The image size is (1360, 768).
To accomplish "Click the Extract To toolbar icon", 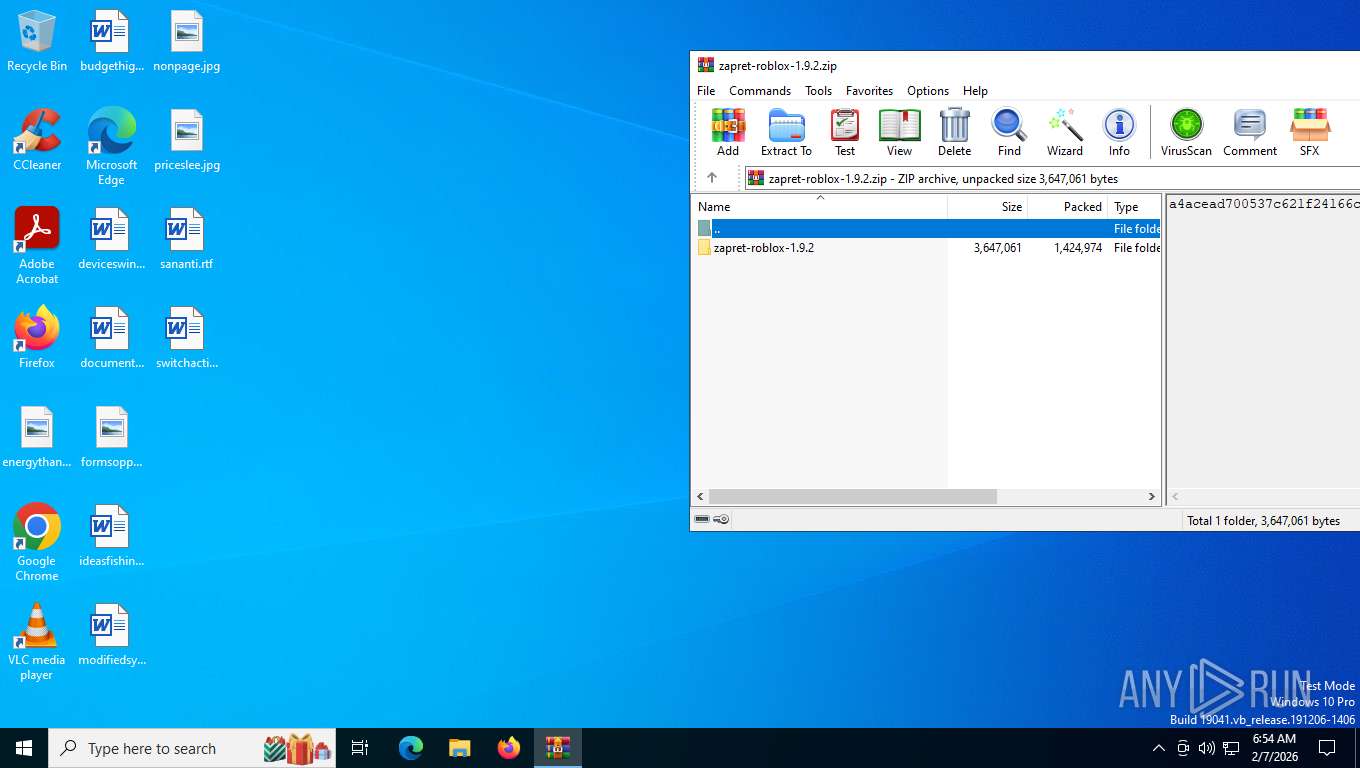I will point(786,133).
